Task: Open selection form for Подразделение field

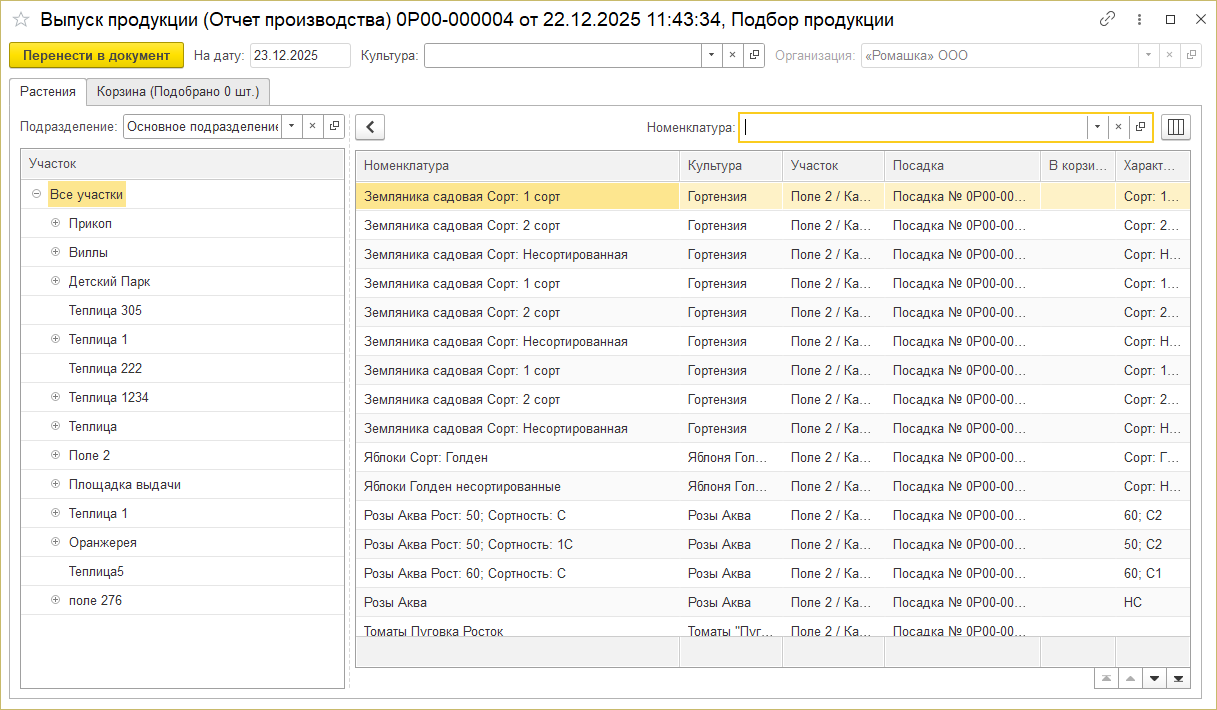Action: [x=334, y=126]
